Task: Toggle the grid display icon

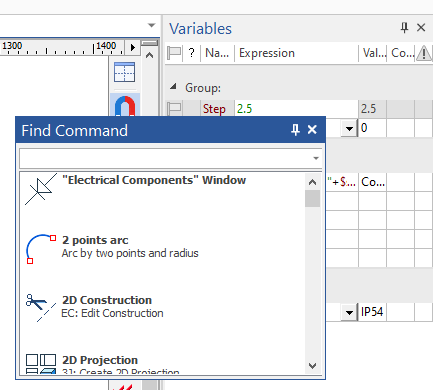Action: click(124, 72)
